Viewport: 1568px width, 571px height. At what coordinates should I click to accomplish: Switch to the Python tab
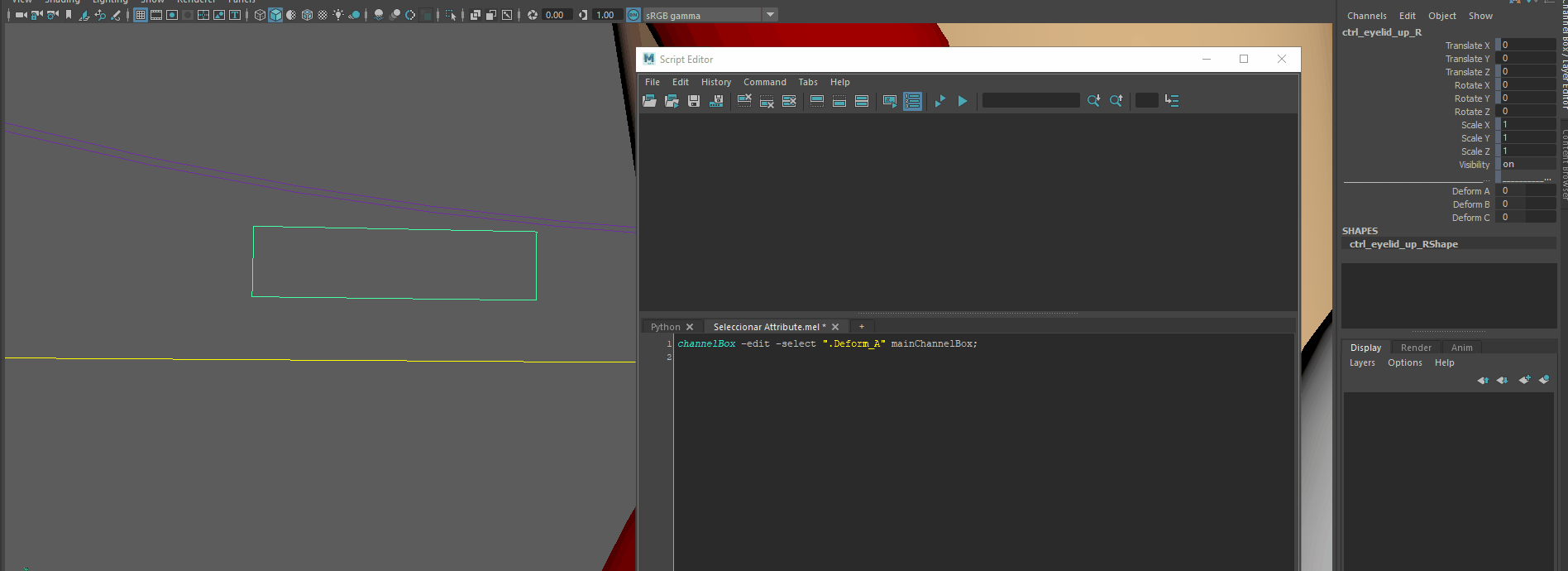(665, 327)
